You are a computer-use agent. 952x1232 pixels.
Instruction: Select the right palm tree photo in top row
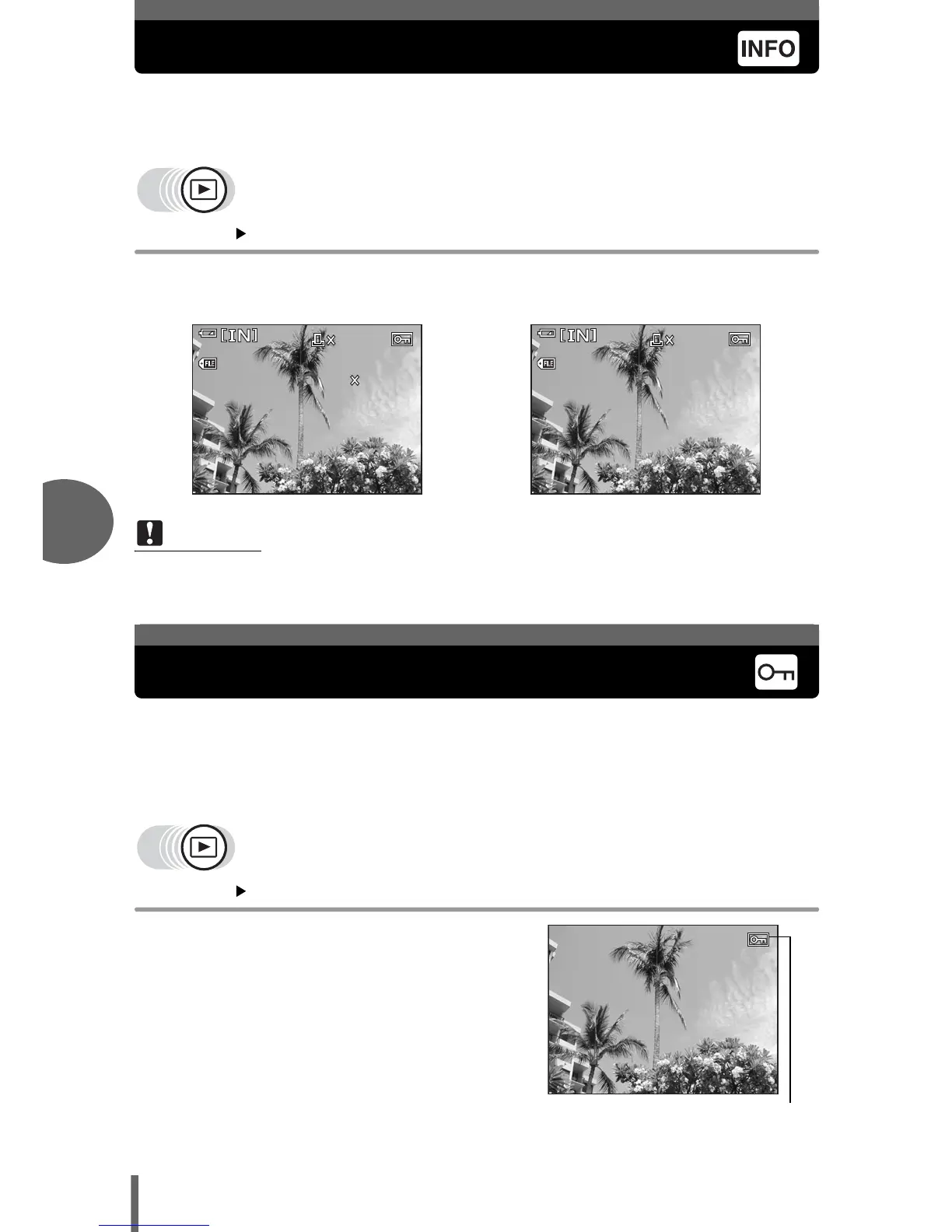tap(646, 409)
